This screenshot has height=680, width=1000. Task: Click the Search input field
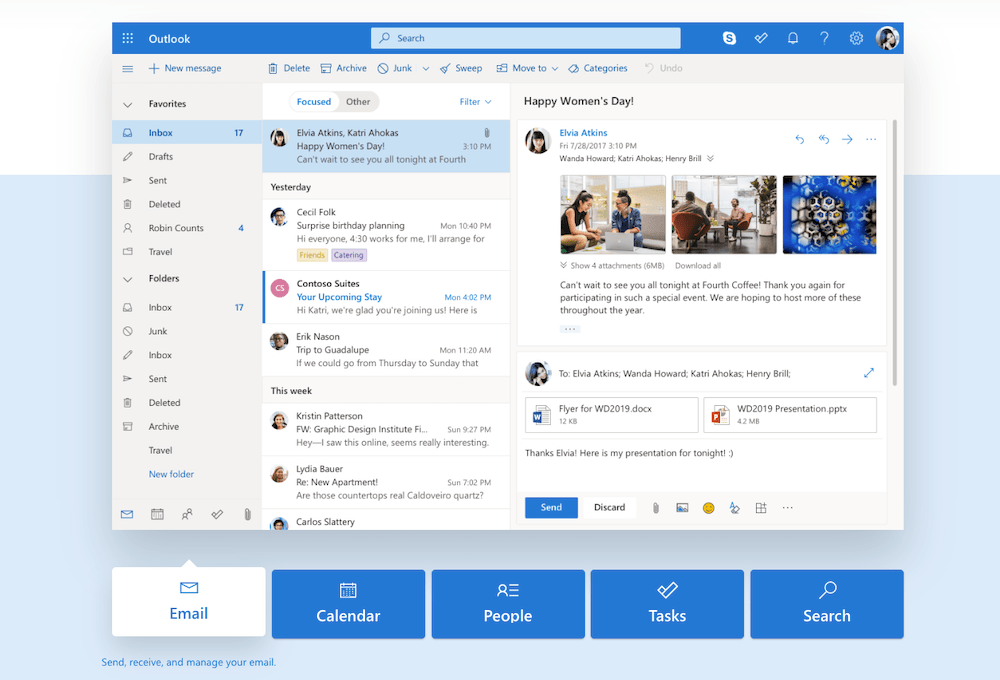tap(526, 38)
